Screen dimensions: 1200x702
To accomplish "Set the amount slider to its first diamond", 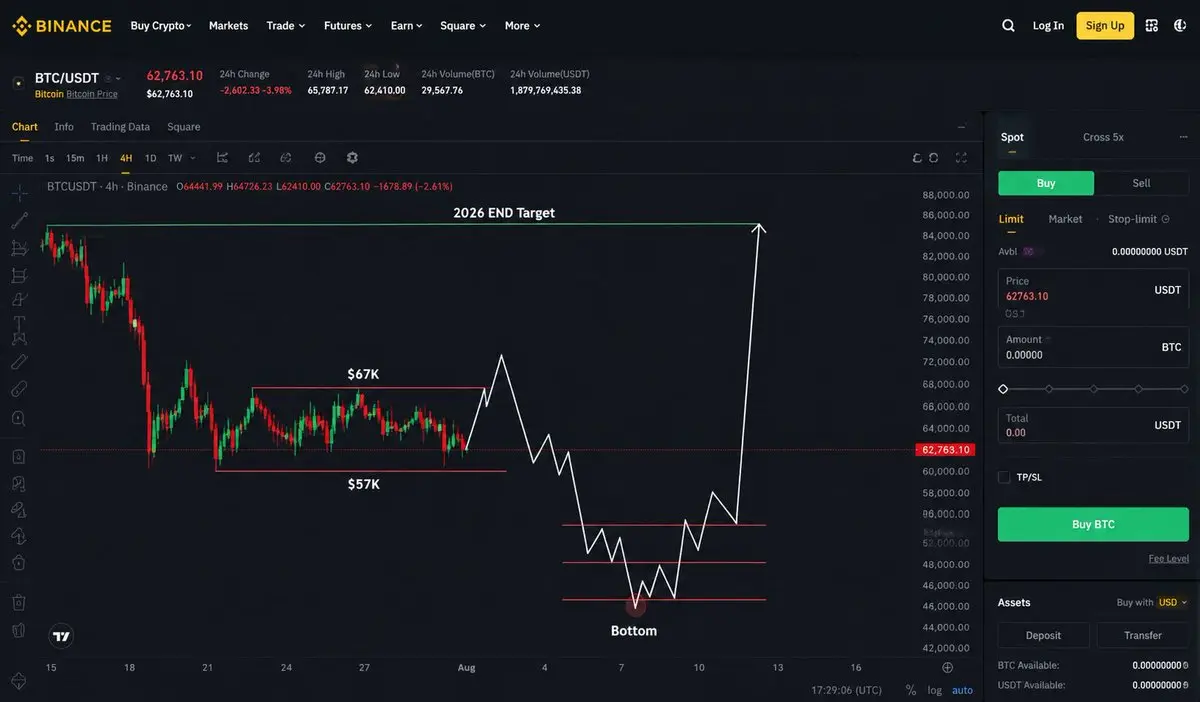I will (x=1003, y=389).
